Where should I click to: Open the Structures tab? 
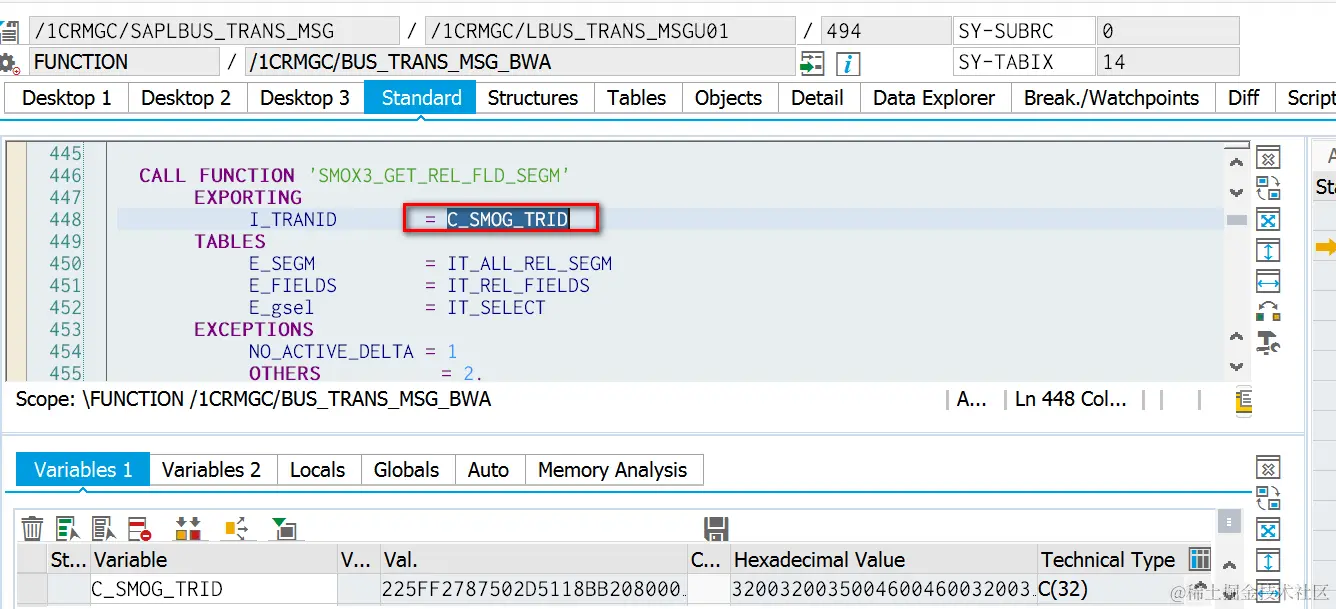click(x=533, y=98)
